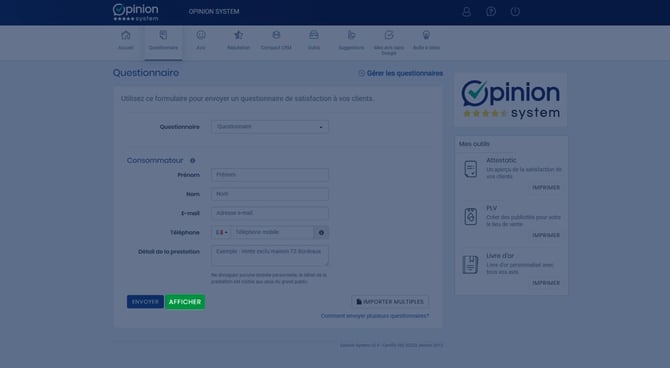670x368 pixels.
Task: Click the info icon beside Consommateur
Action: coord(192,161)
